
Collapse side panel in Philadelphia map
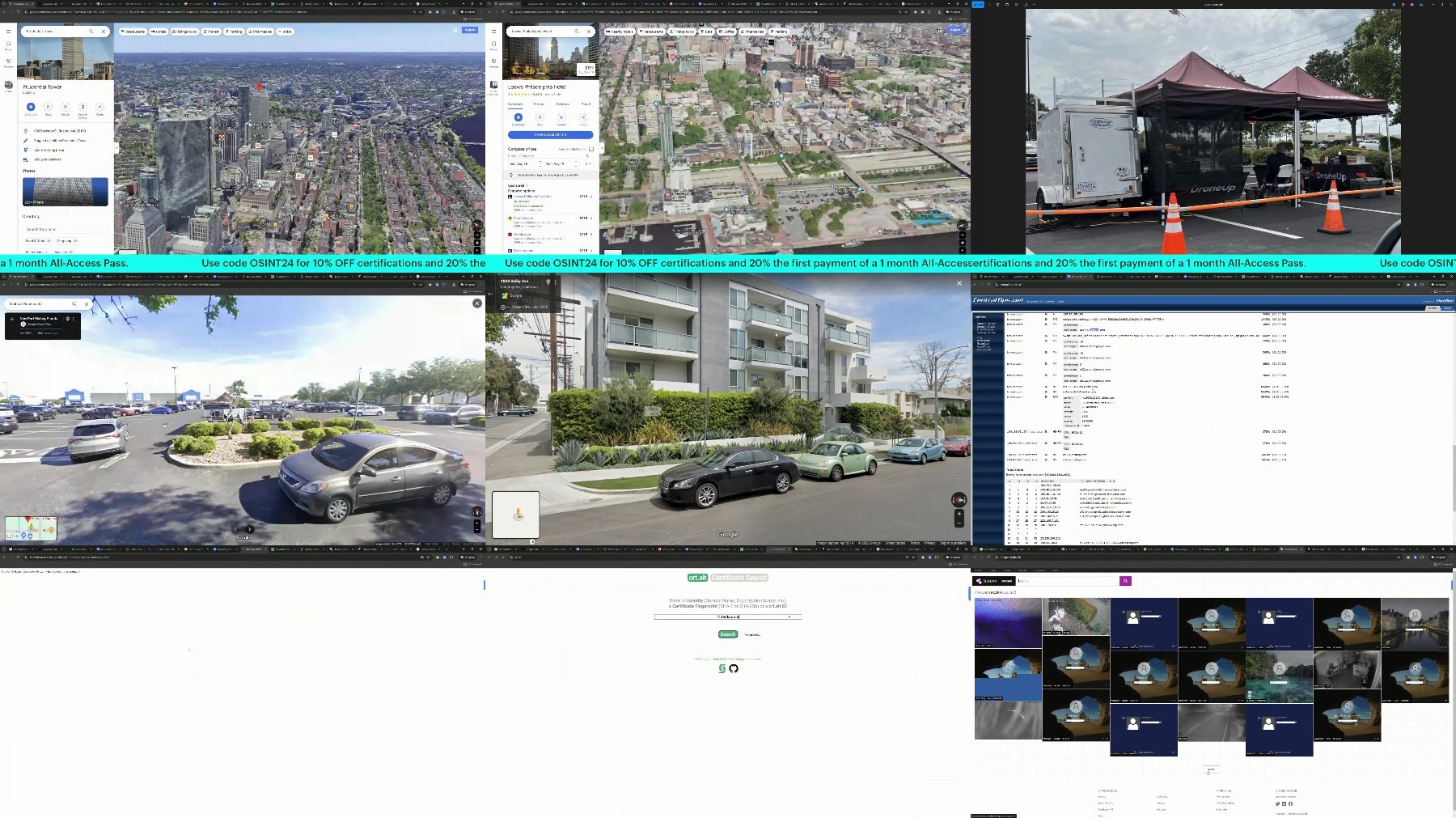602,148
